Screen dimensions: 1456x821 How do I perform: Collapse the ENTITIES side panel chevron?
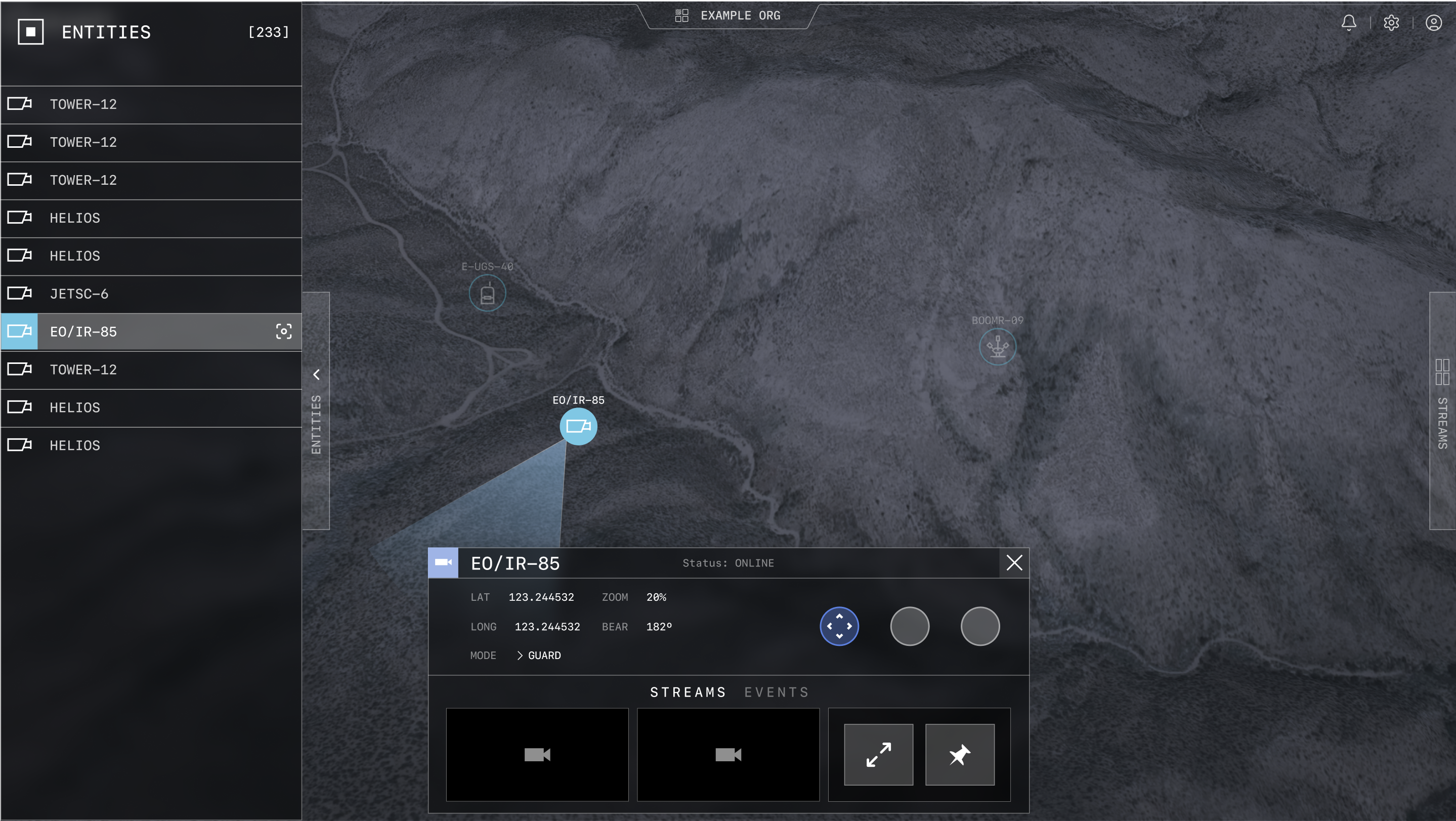click(x=317, y=375)
